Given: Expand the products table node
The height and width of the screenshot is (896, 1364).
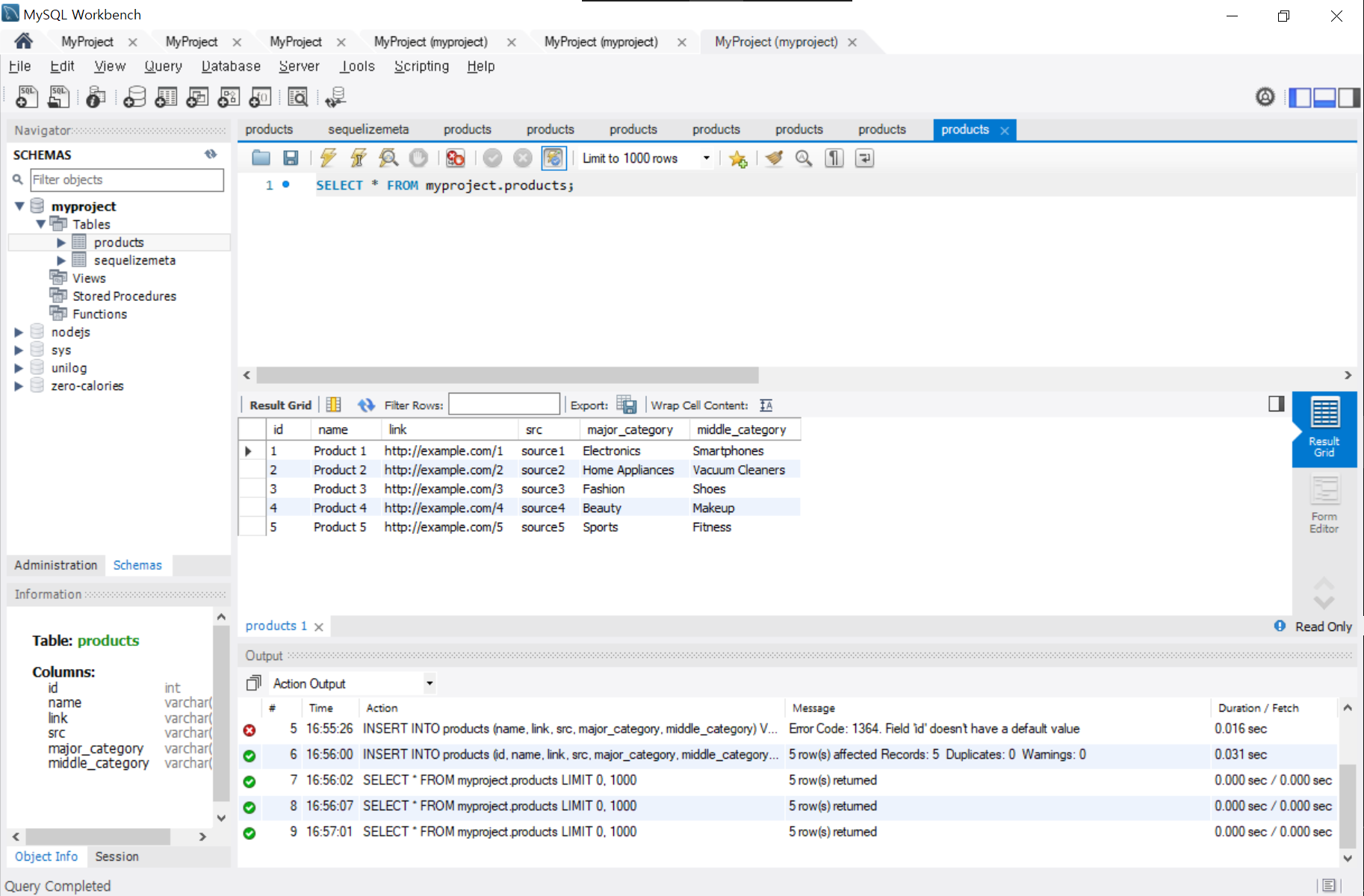Looking at the screenshot, I should point(61,242).
